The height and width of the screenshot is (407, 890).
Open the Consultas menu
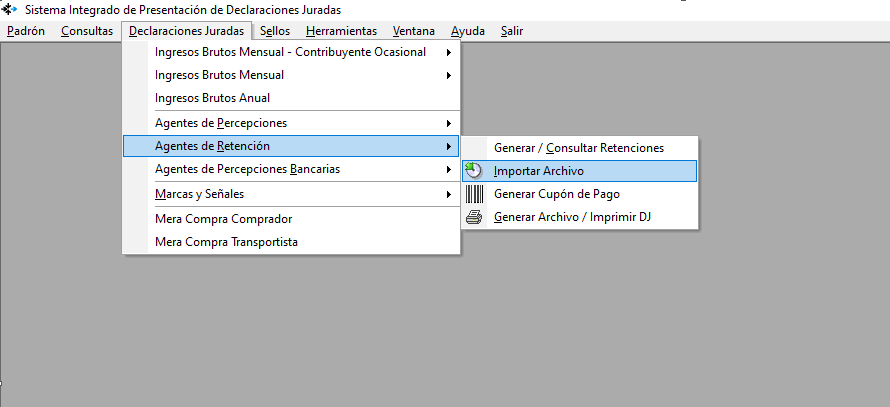pyautogui.click(x=87, y=31)
